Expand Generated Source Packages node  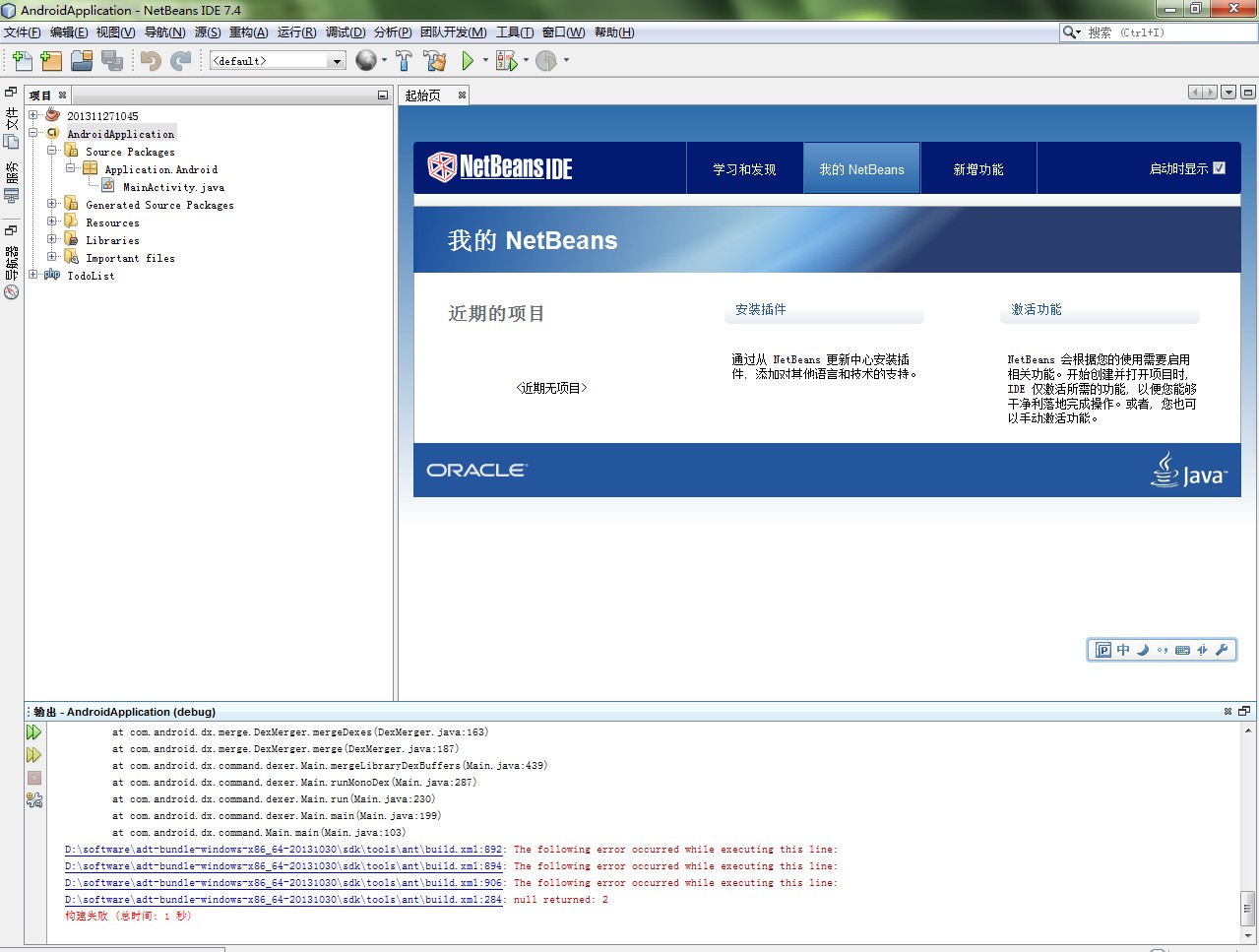(x=52, y=204)
